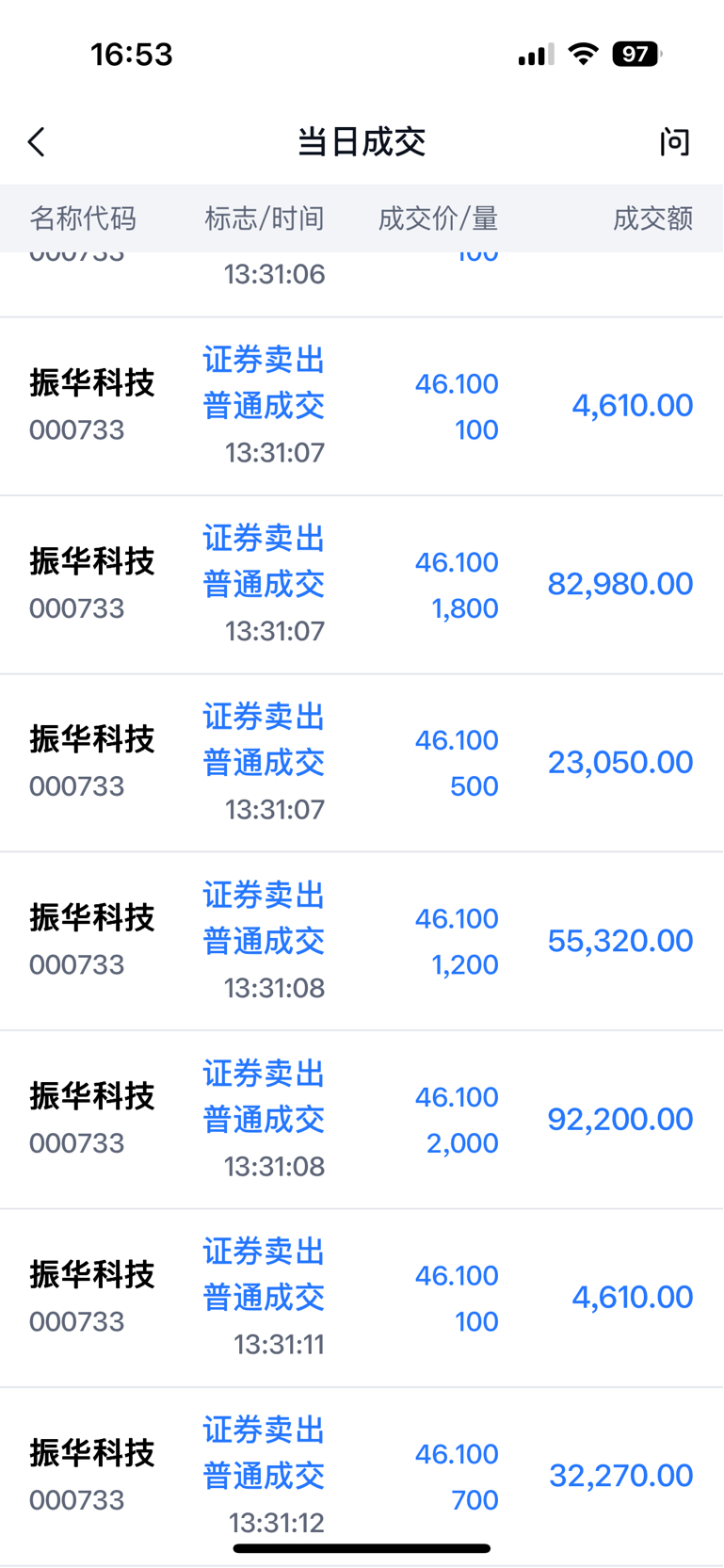Tap the Wi-Fi status icon
The height and width of the screenshot is (1568, 724).
pyautogui.click(x=584, y=55)
